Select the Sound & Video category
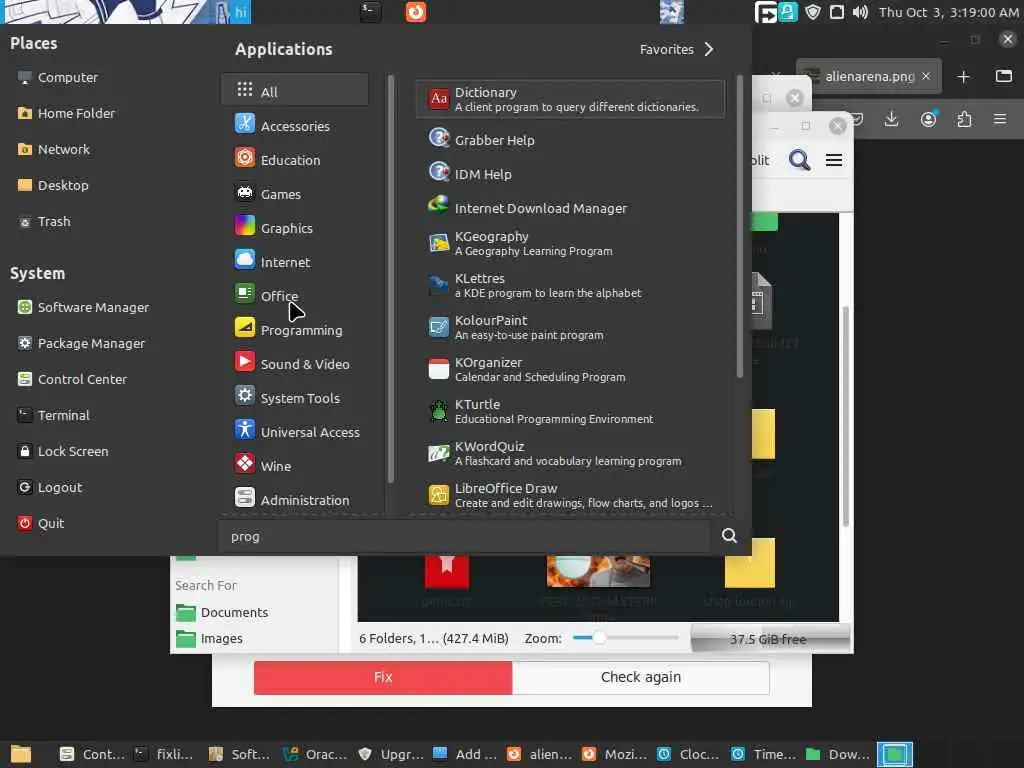This screenshot has width=1024, height=768. click(295, 363)
